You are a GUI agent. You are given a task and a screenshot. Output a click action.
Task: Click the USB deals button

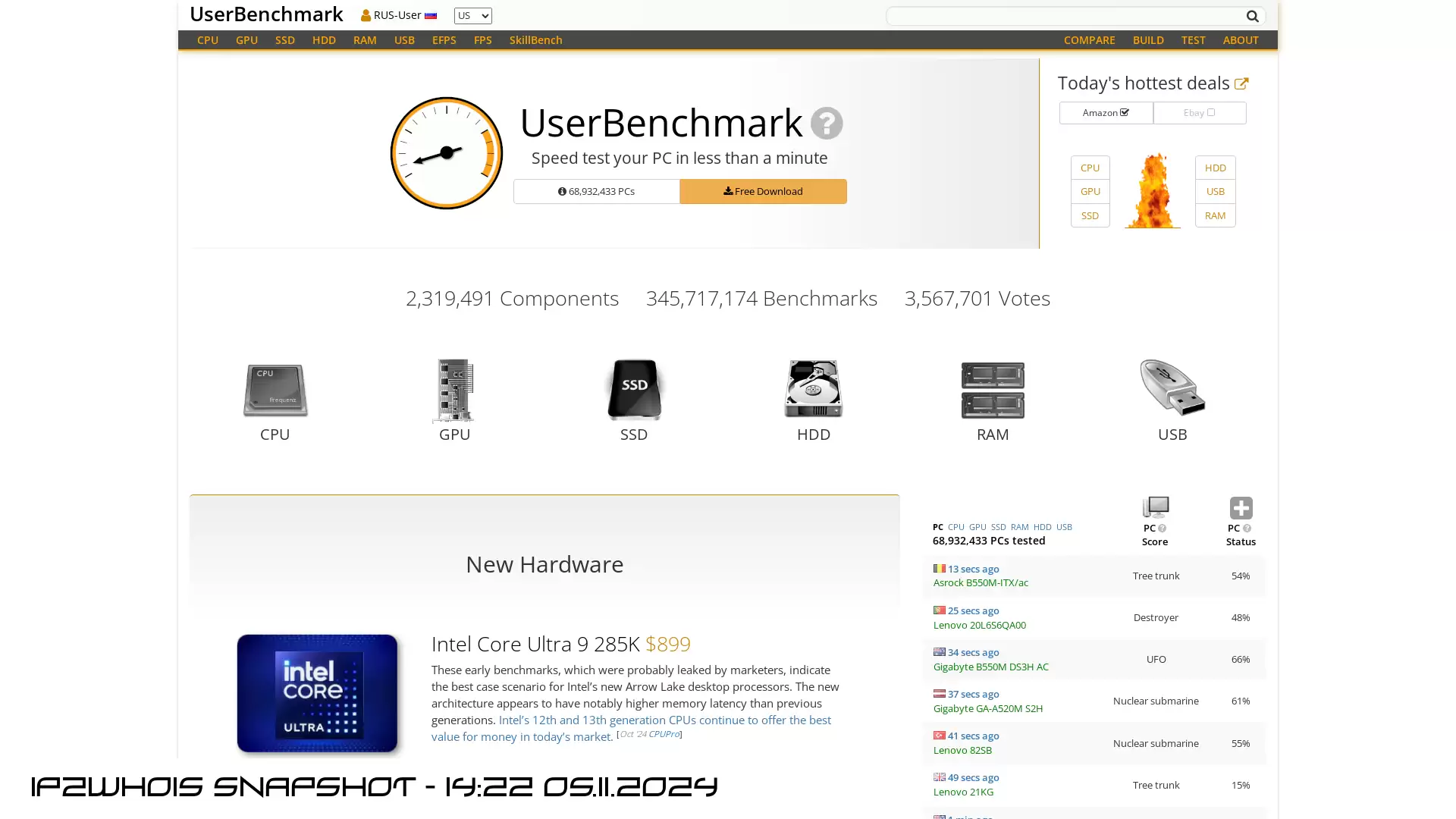[x=1215, y=191]
